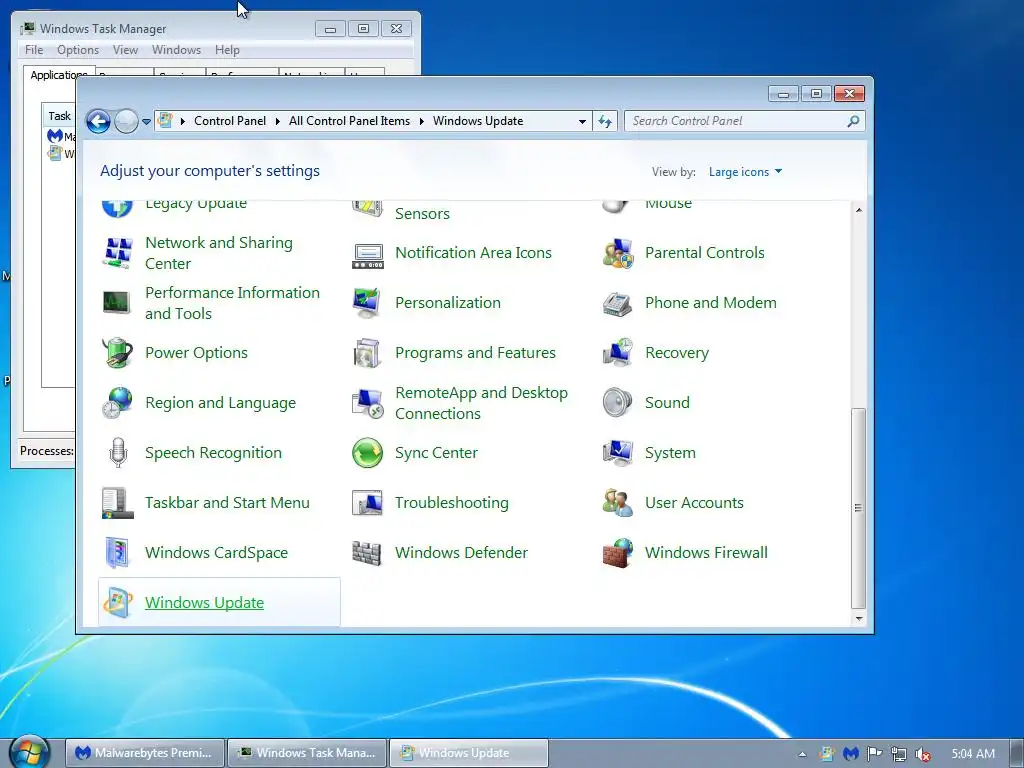Click the scrollbar down arrow
Image resolution: width=1024 pixels, height=768 pixels.
[859, 618]
